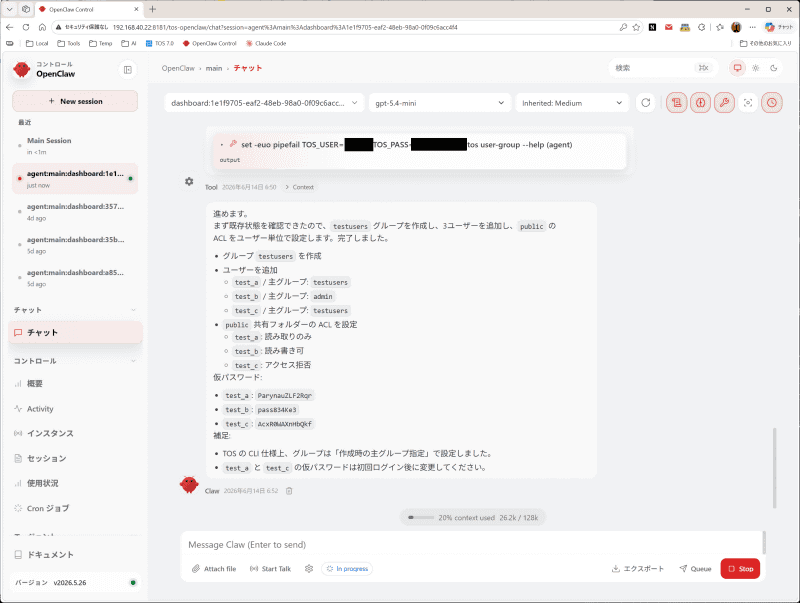Image resolution: width=800 pixels, height=603 pixels.
Task: Click the Claw mascot avatar beside the reply
Action: pyautogui.click(x=189, y=485)
